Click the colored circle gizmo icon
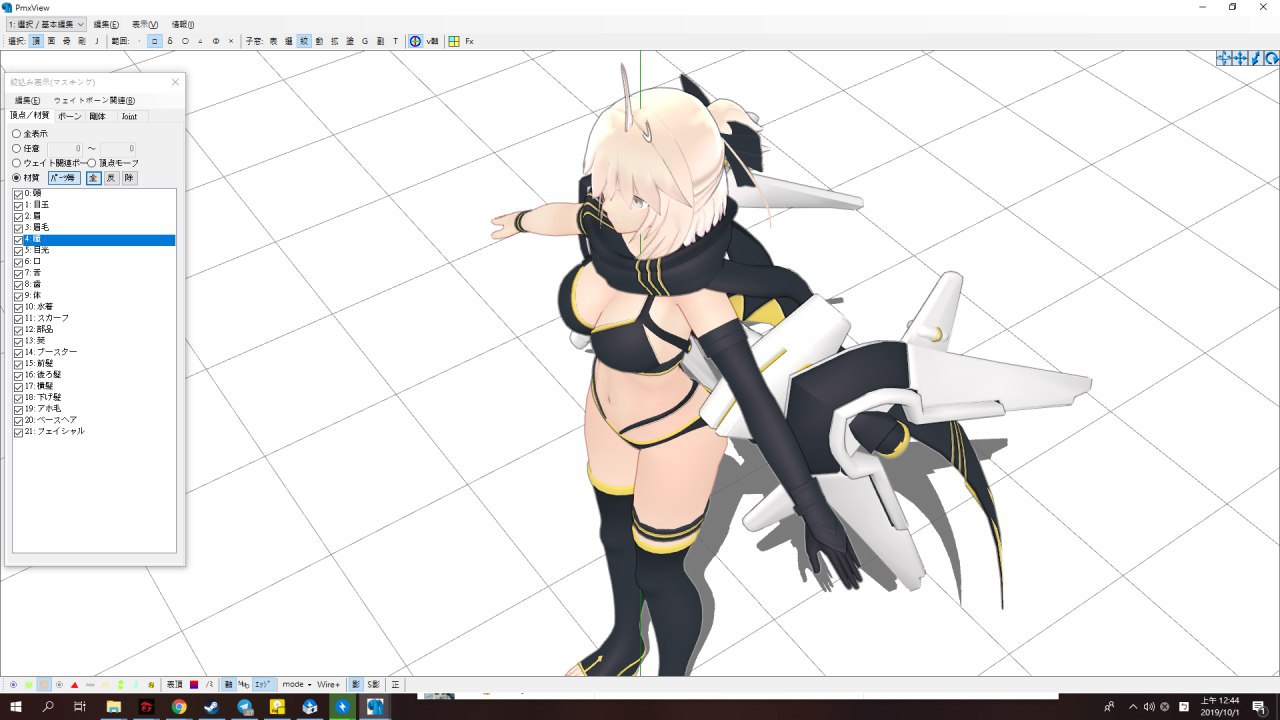 tap(415, 41)
